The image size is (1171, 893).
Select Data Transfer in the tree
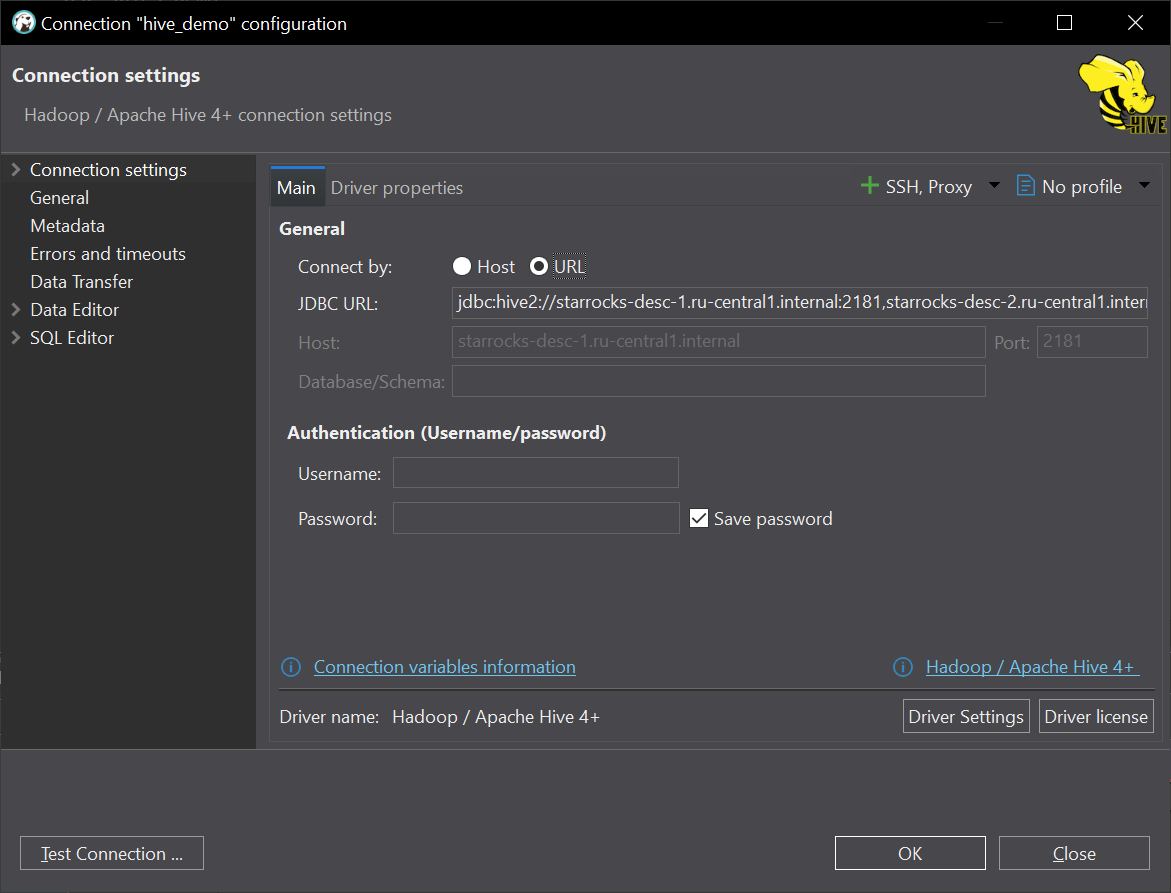tap(82, 281)
